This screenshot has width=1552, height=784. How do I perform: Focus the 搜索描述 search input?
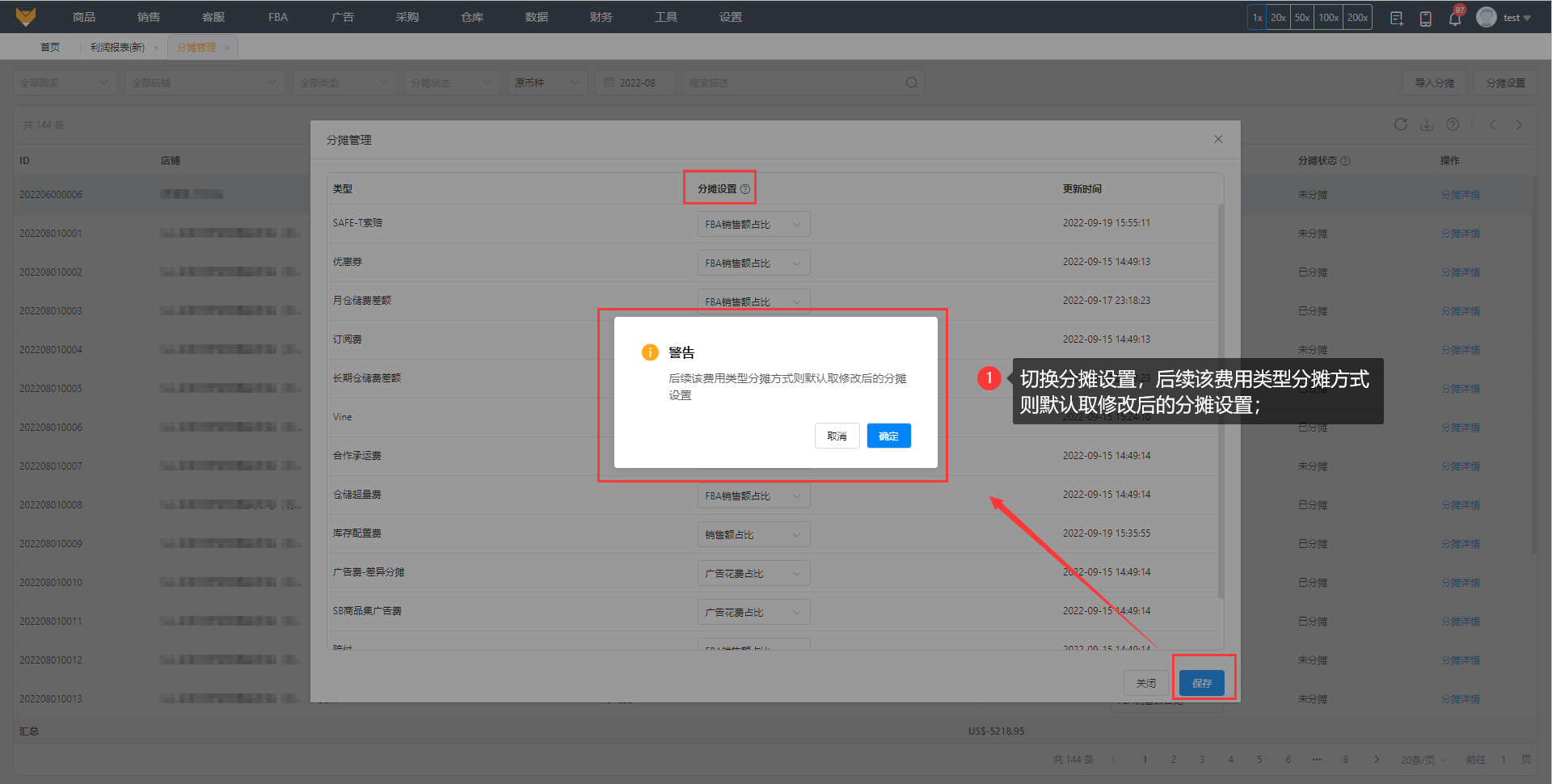point(792,82)
